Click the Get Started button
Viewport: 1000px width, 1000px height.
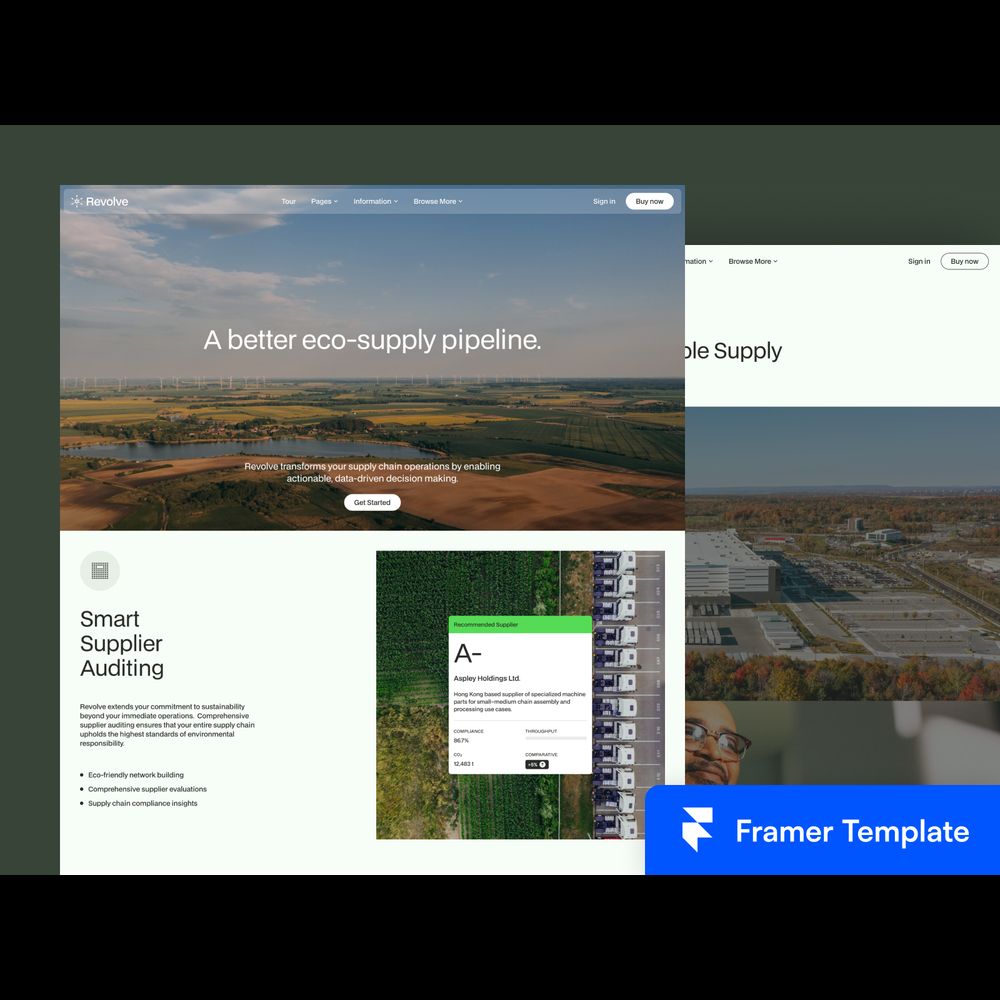pyautogui.click(x=372, y=502)
